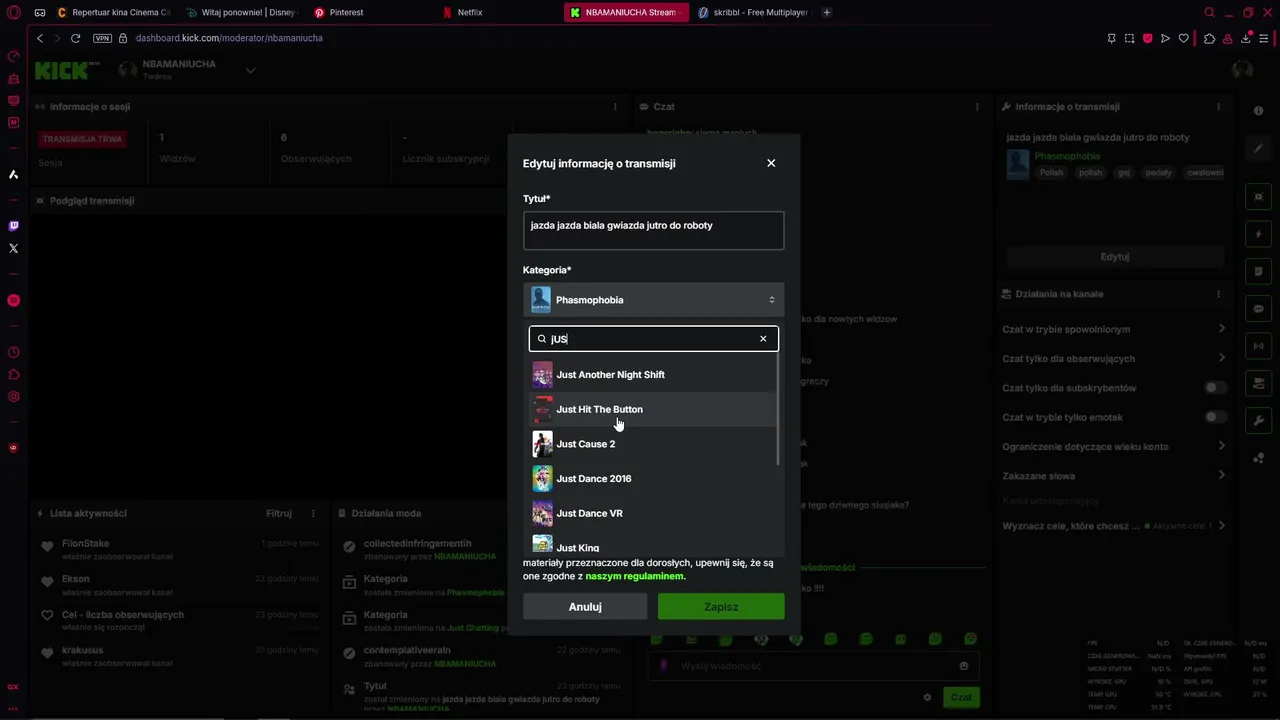Select Just Dance 2016 category
This screenshot has width=1280, height=720.
tap(653, 479)
